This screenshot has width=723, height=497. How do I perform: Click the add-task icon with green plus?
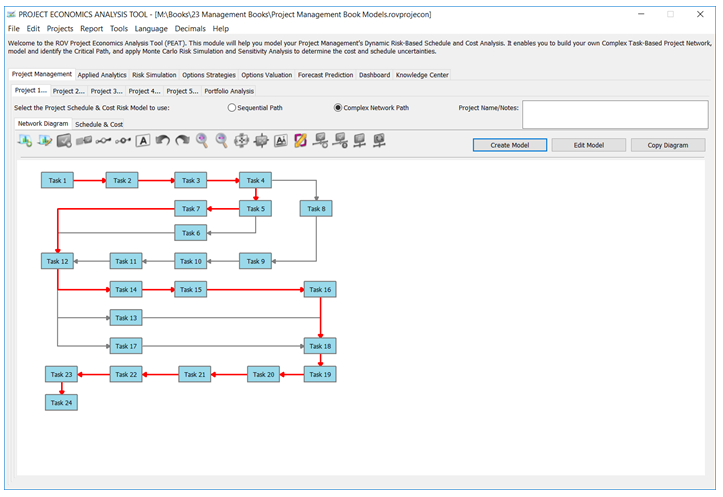pos(25,140)
